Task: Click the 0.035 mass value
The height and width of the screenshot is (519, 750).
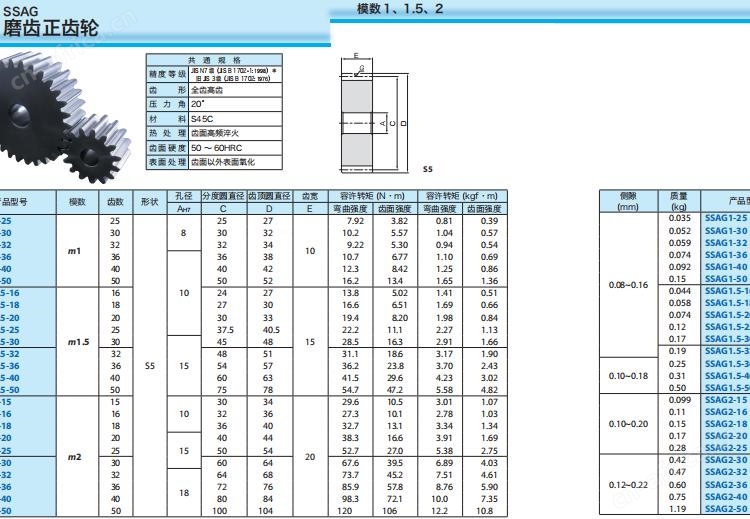Action: coord(680,218)
